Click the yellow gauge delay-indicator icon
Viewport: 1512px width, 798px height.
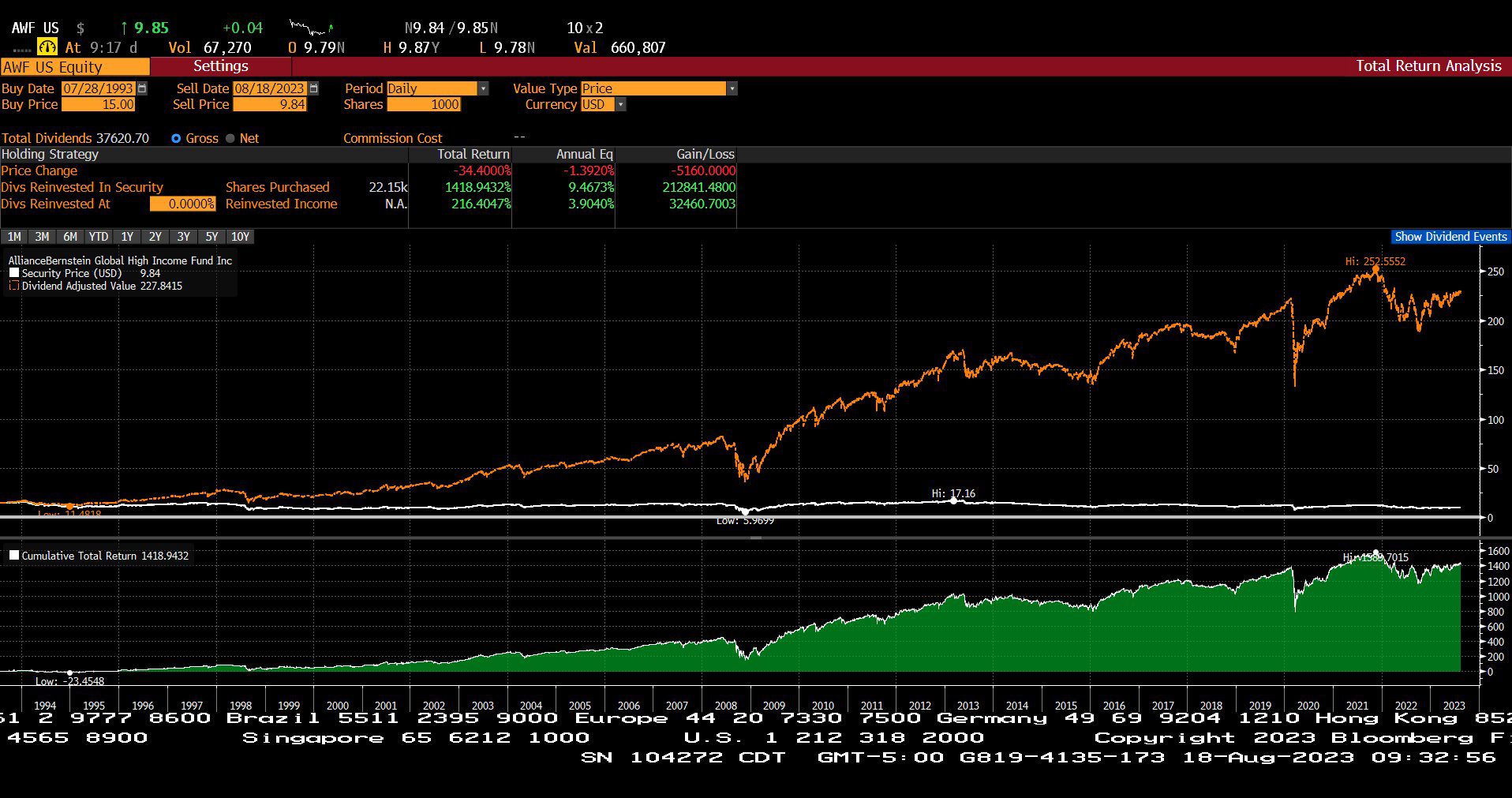(47, 47)
